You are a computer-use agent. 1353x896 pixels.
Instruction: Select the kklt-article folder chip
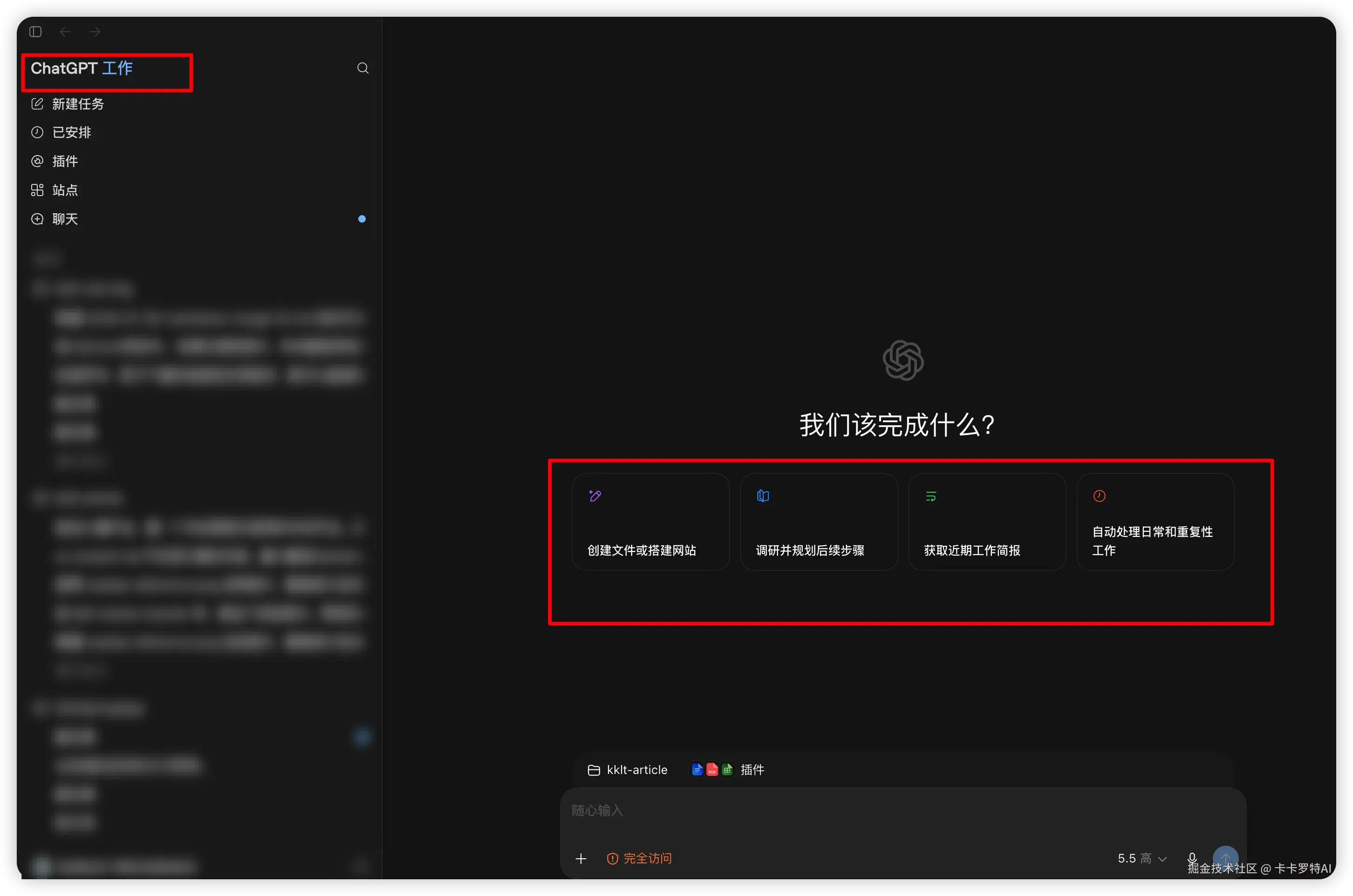627,770
